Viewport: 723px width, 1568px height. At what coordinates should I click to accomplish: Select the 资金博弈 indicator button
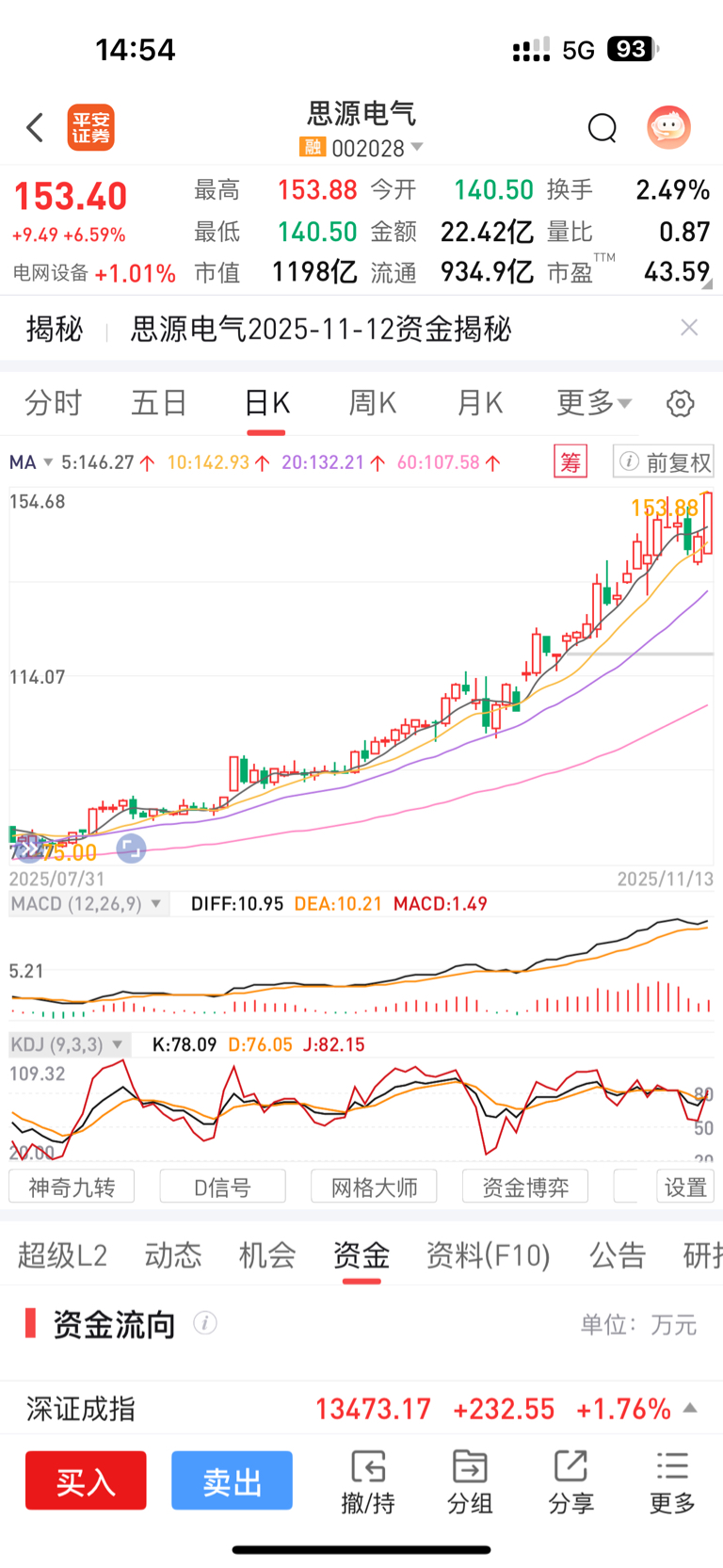click(525, 1187)
